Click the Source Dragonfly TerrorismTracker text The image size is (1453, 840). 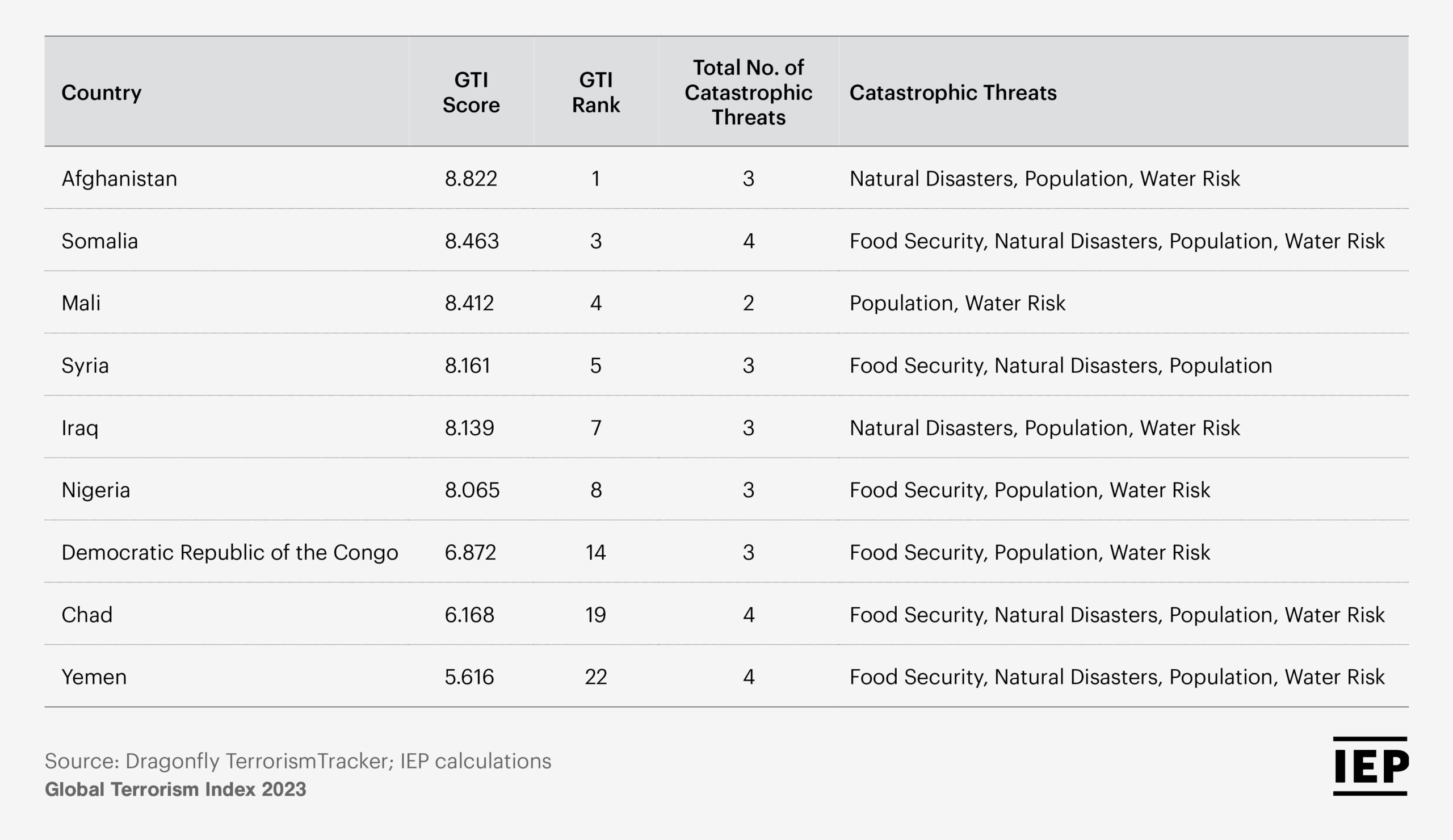click(297, 761)
